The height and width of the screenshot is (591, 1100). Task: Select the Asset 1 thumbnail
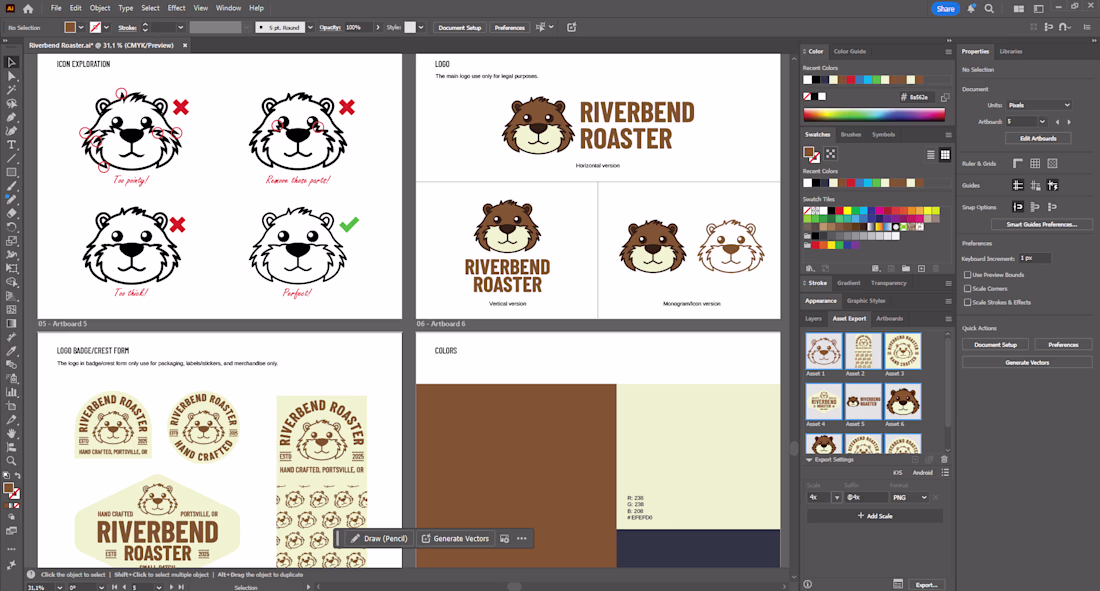(x=823, y=351)
